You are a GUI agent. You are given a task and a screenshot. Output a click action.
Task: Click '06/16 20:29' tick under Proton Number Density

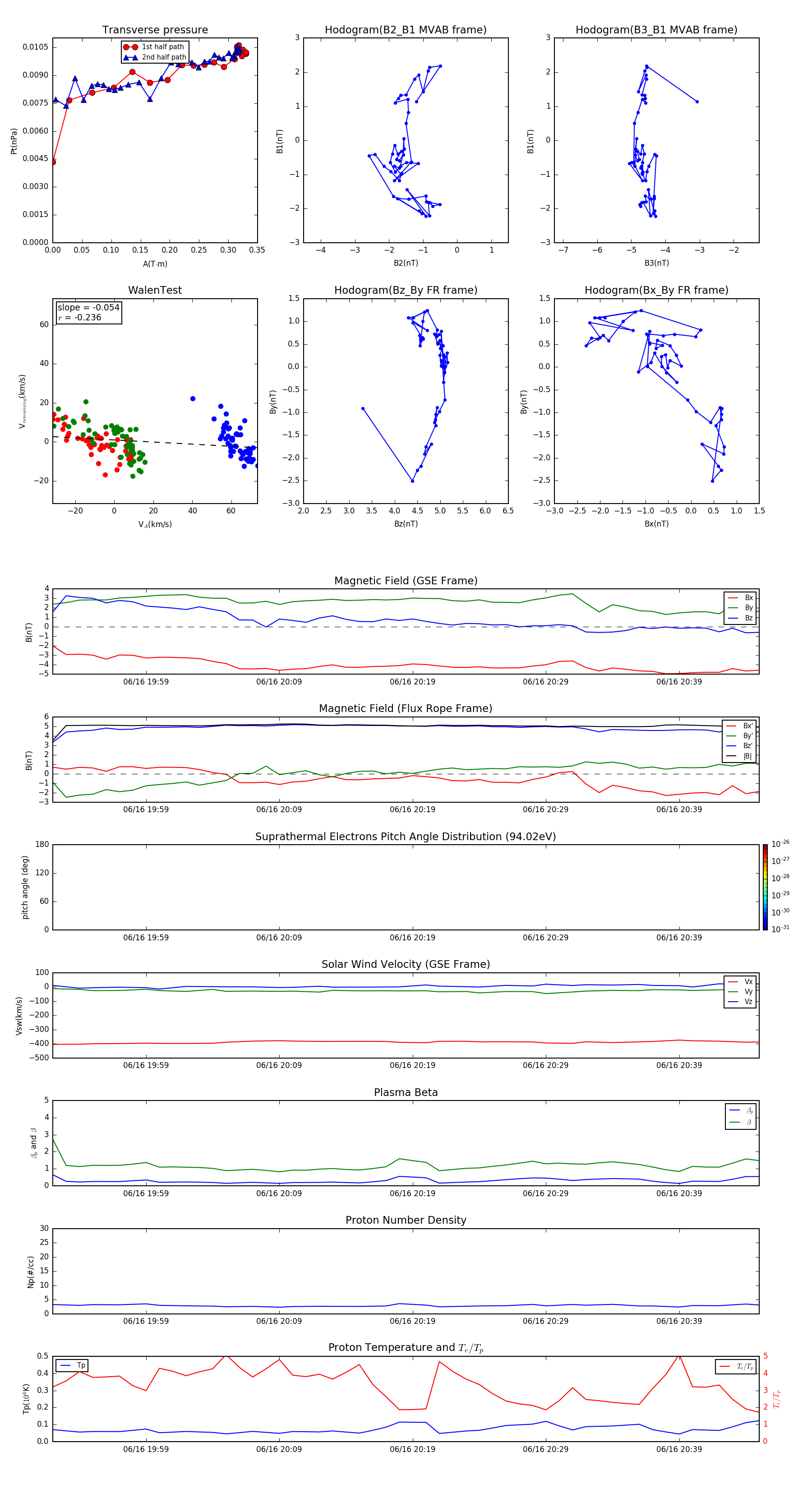tap(545, 1321)
